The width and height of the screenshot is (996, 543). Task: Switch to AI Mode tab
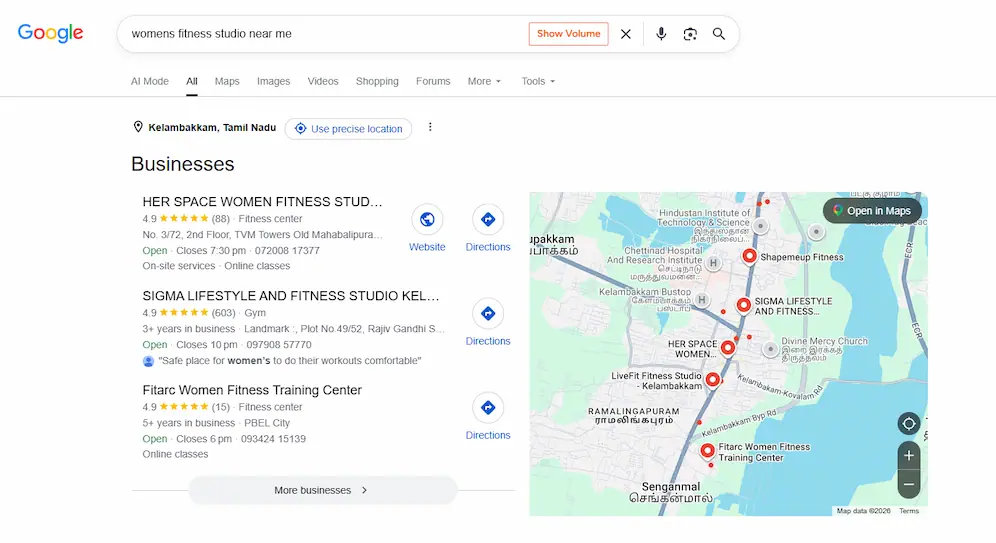tap(150, 81)
